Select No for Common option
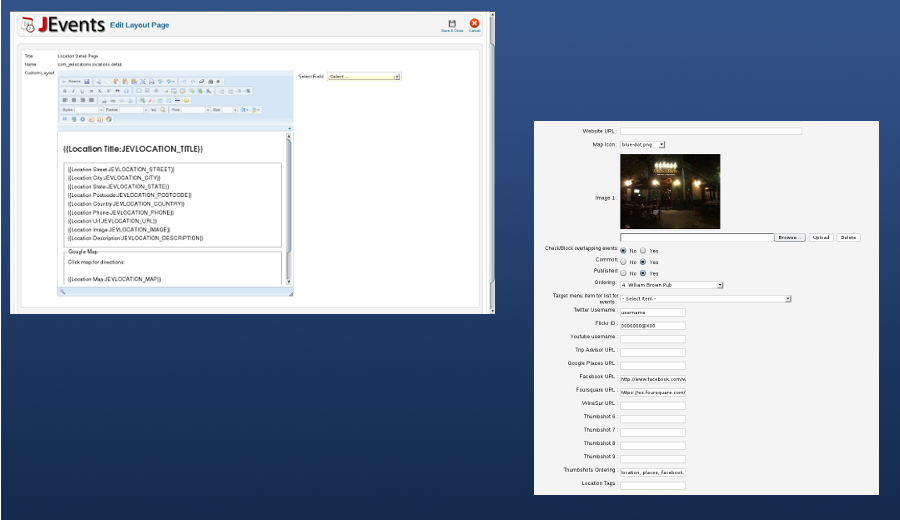 tap(624, 261)
